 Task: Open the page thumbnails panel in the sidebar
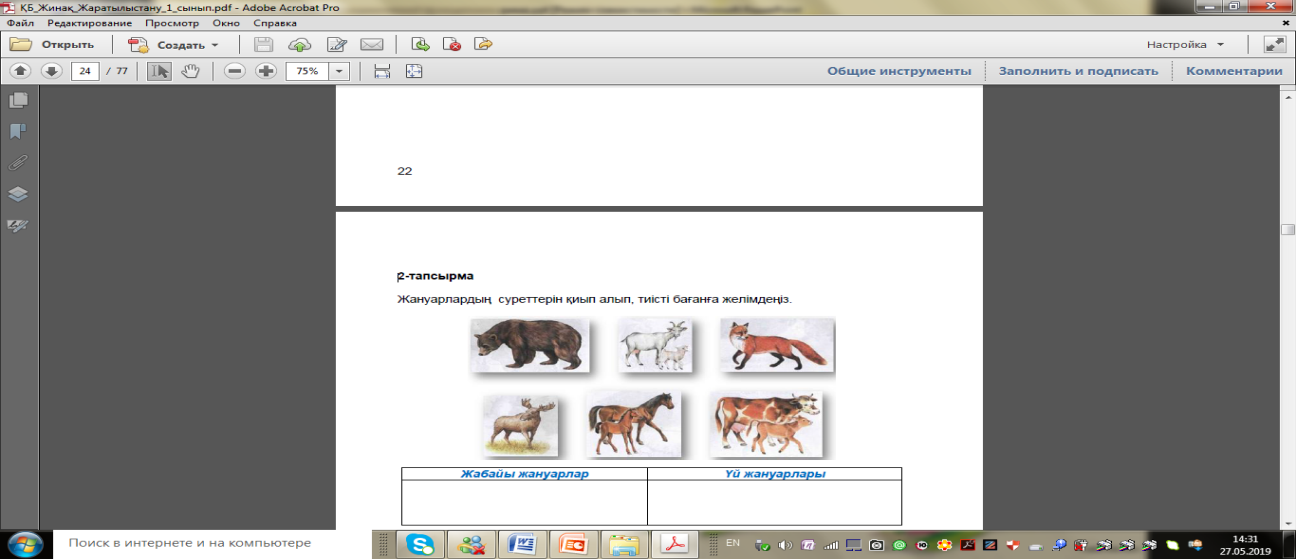pyautogui.click(x=18, y=100)
